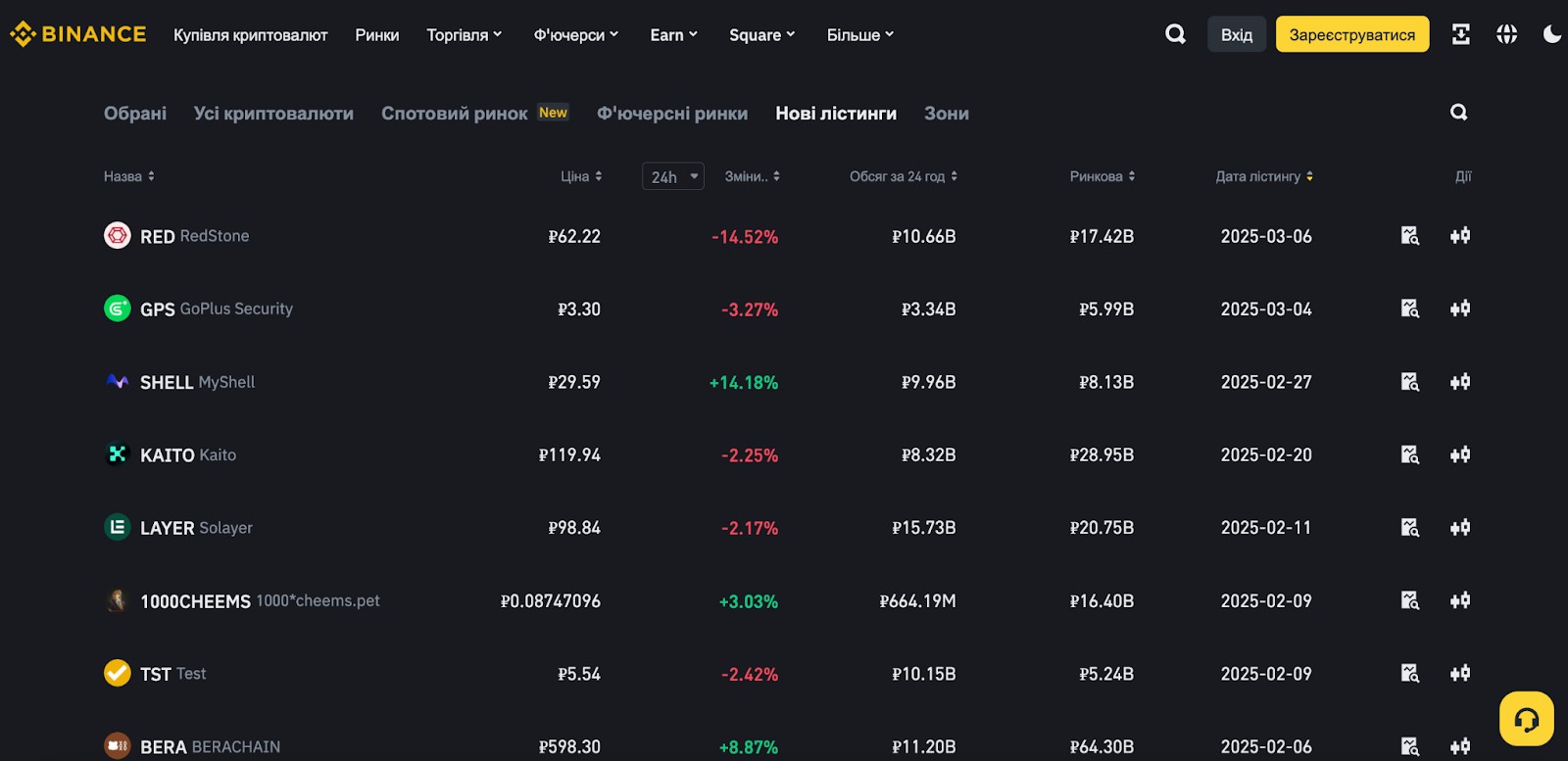Viewport: 1568px width, 761px height.
Task: Switch to Зони tab
Action: point(947,114)
